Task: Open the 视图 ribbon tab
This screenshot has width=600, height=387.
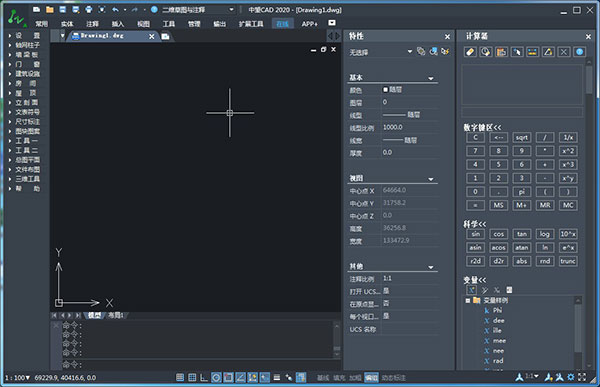Action: point(143,24)
